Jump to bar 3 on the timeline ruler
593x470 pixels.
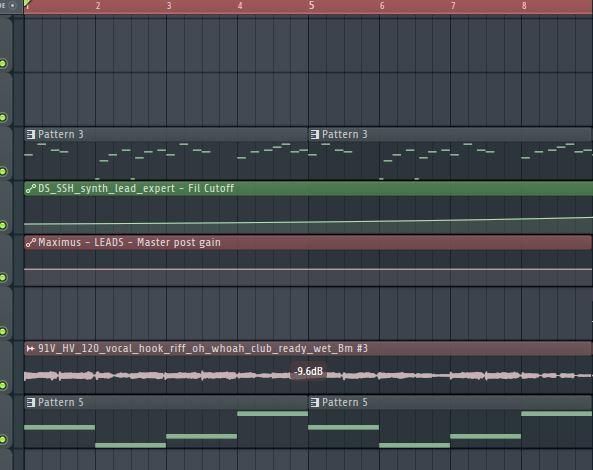(169, 6)
